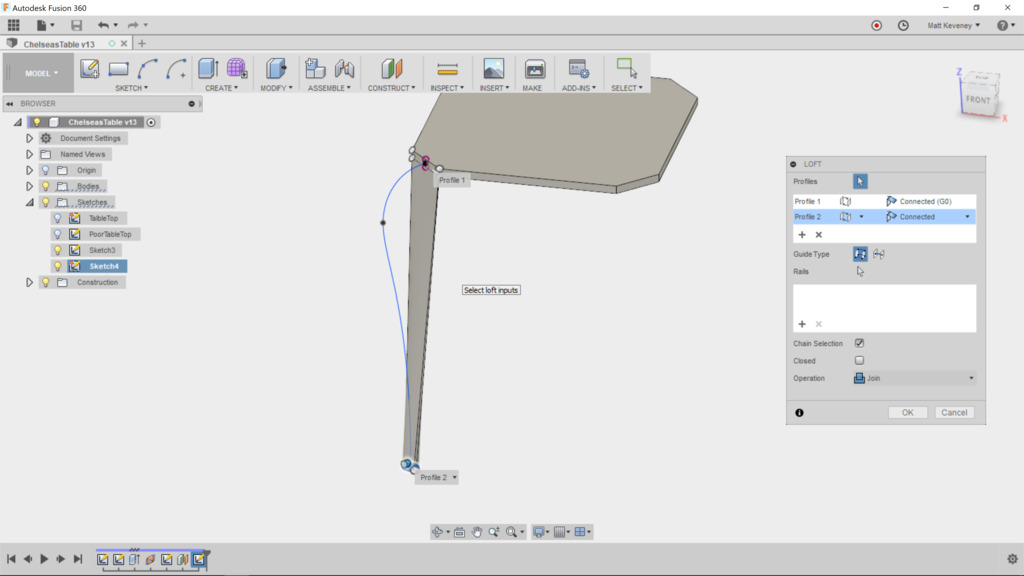Click the Zoom magnifier in the navigation bar
The image size is (1024, 576).
pyautogui.click(x=494, y=531)
